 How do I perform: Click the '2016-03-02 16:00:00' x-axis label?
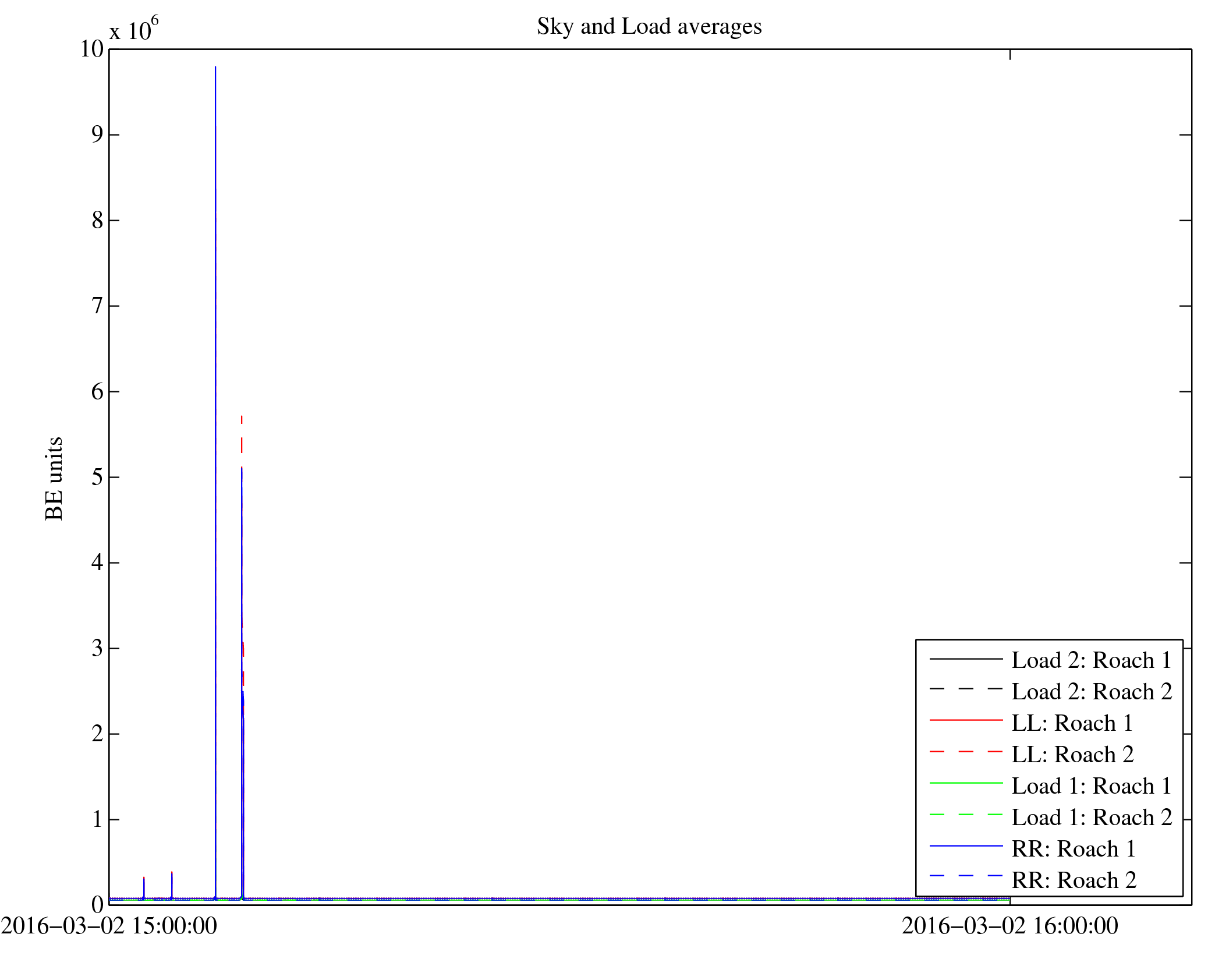[x=1009, y=926]
